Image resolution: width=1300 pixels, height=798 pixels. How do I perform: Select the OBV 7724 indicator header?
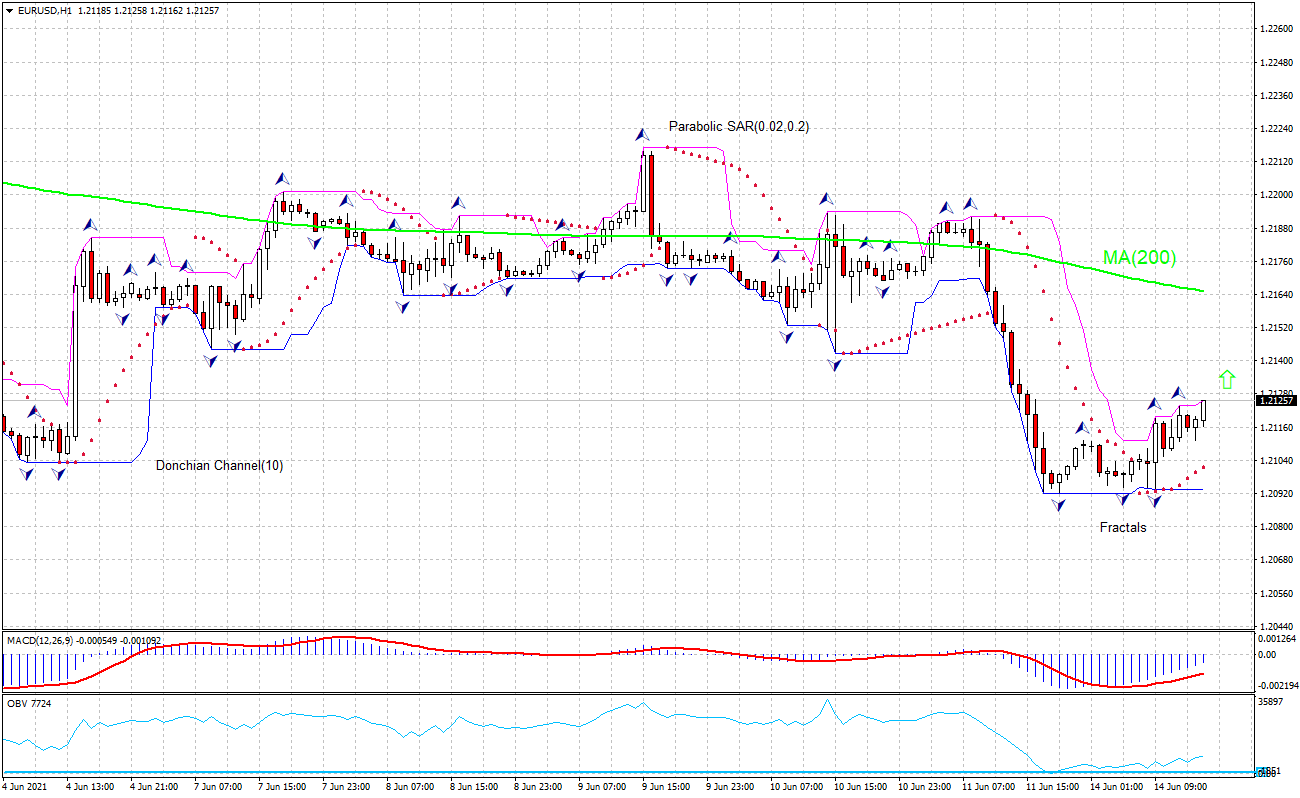(x=28, y=703)
